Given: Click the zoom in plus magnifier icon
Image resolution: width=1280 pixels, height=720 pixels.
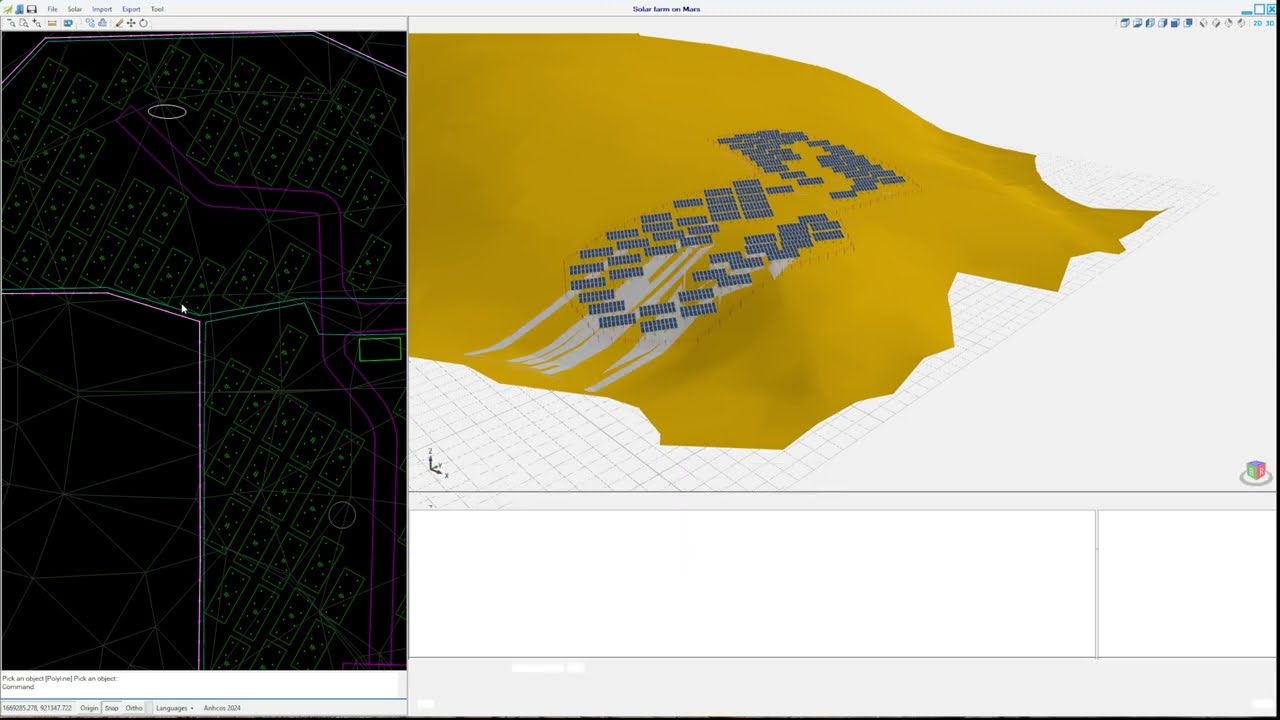Looking at the screenshot, I should (x=37, y=23).
